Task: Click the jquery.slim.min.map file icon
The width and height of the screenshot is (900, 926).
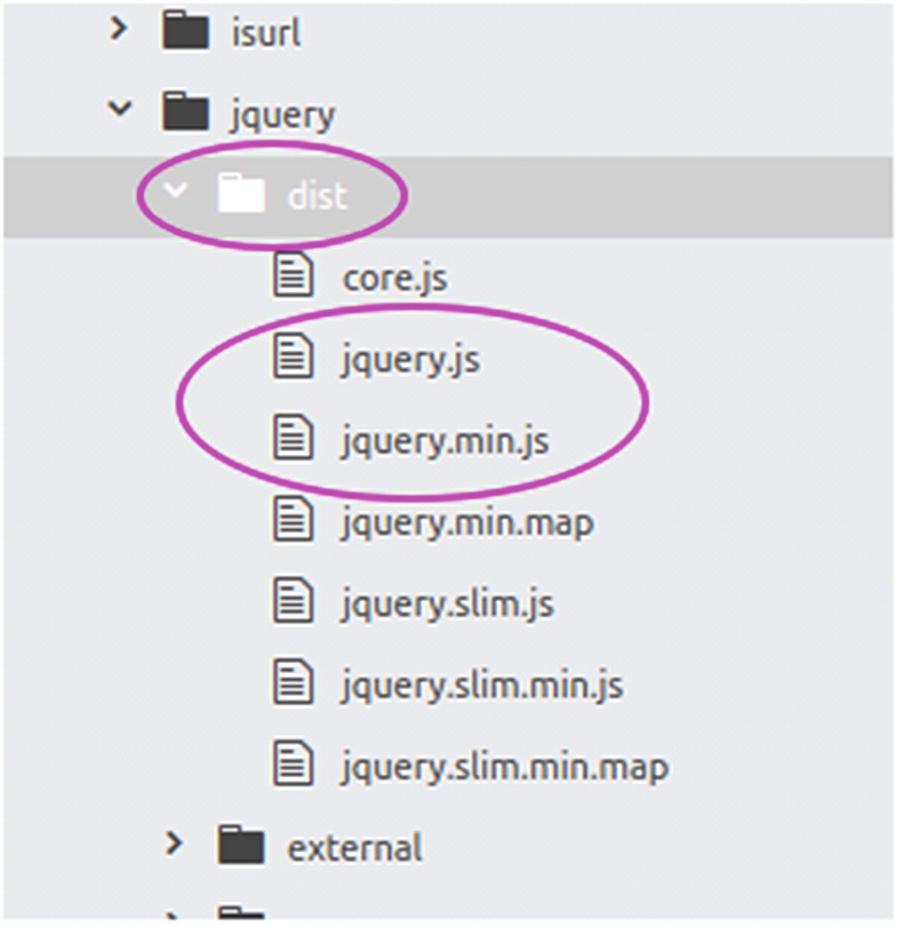Action: click(x=293, y=764)
